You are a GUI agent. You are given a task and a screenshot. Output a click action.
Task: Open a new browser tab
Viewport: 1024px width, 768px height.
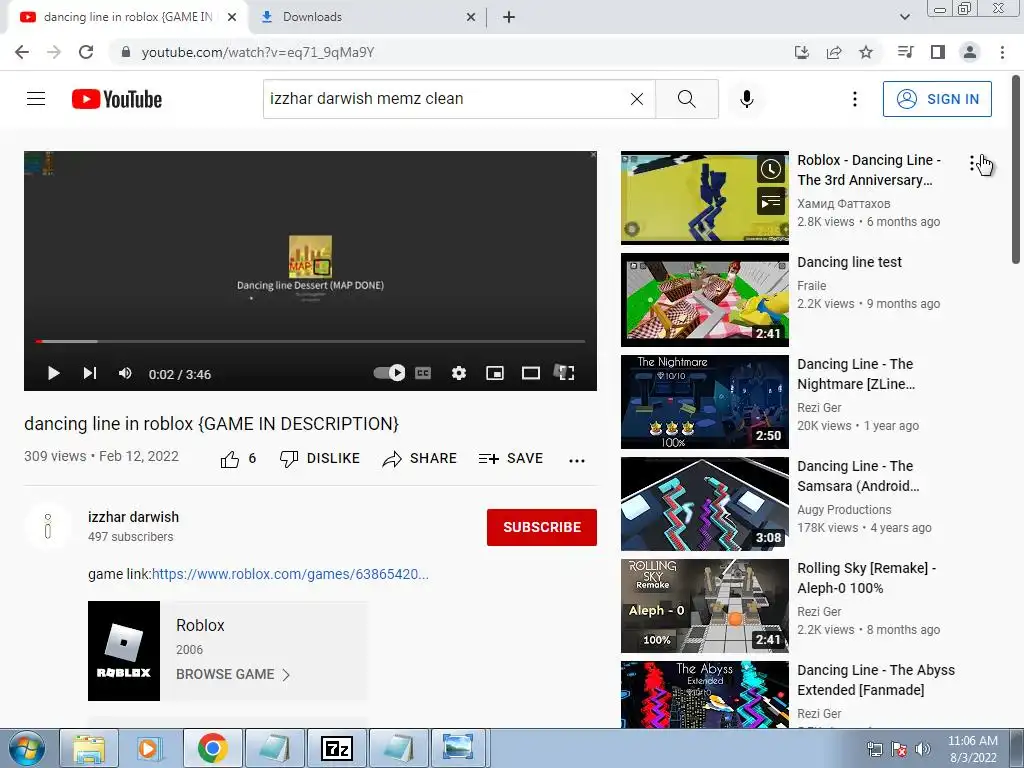pos(509,18)
